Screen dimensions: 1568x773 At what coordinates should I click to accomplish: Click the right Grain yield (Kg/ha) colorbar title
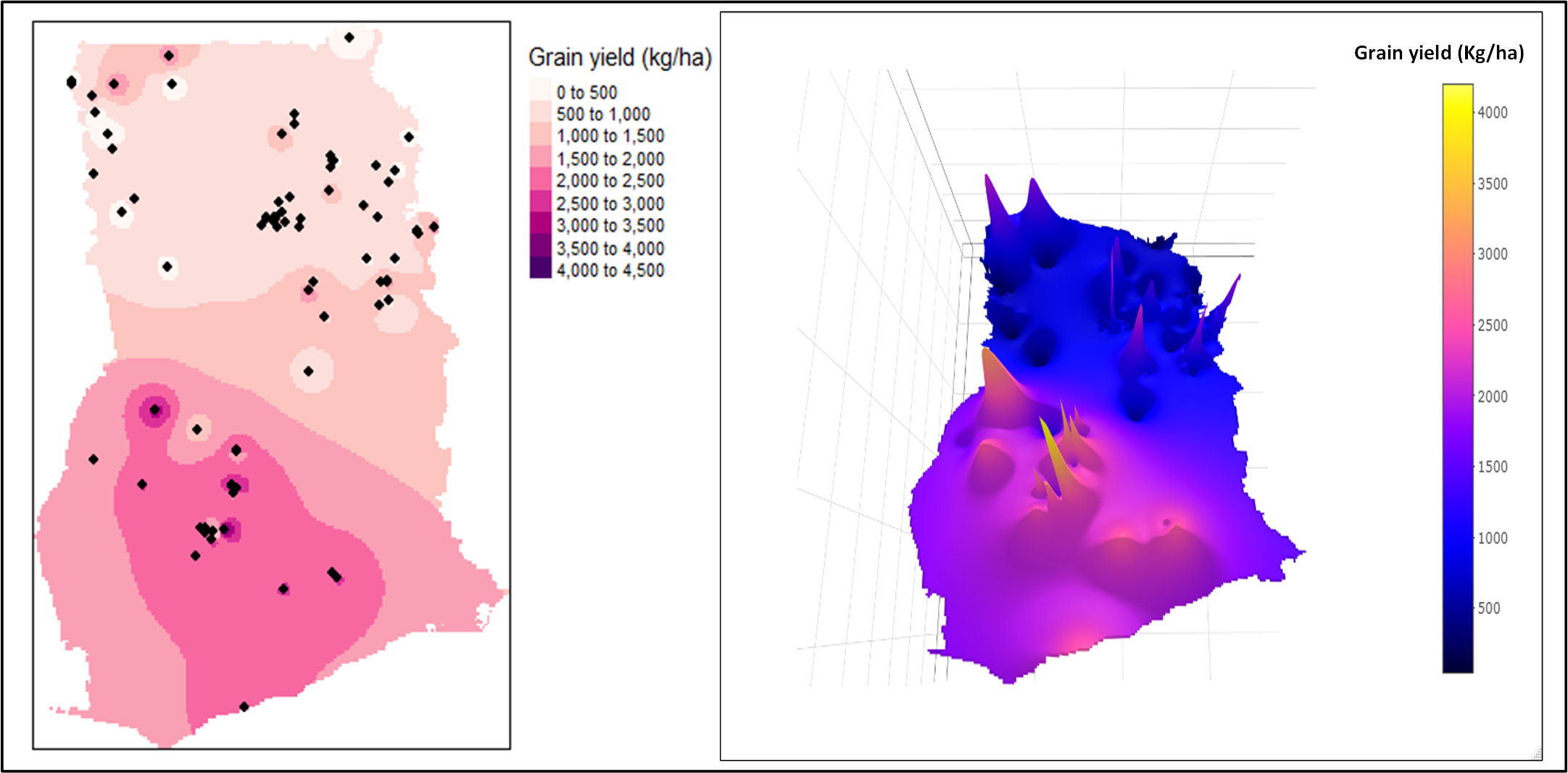click(1438, 53)
